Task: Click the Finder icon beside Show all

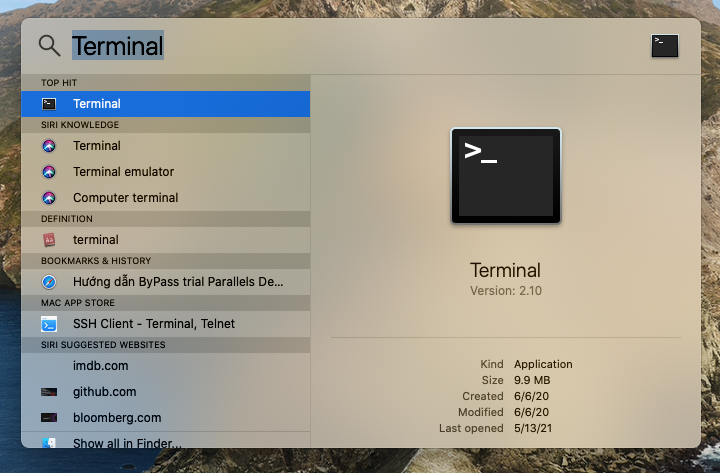Action: (x=49, y=442)
